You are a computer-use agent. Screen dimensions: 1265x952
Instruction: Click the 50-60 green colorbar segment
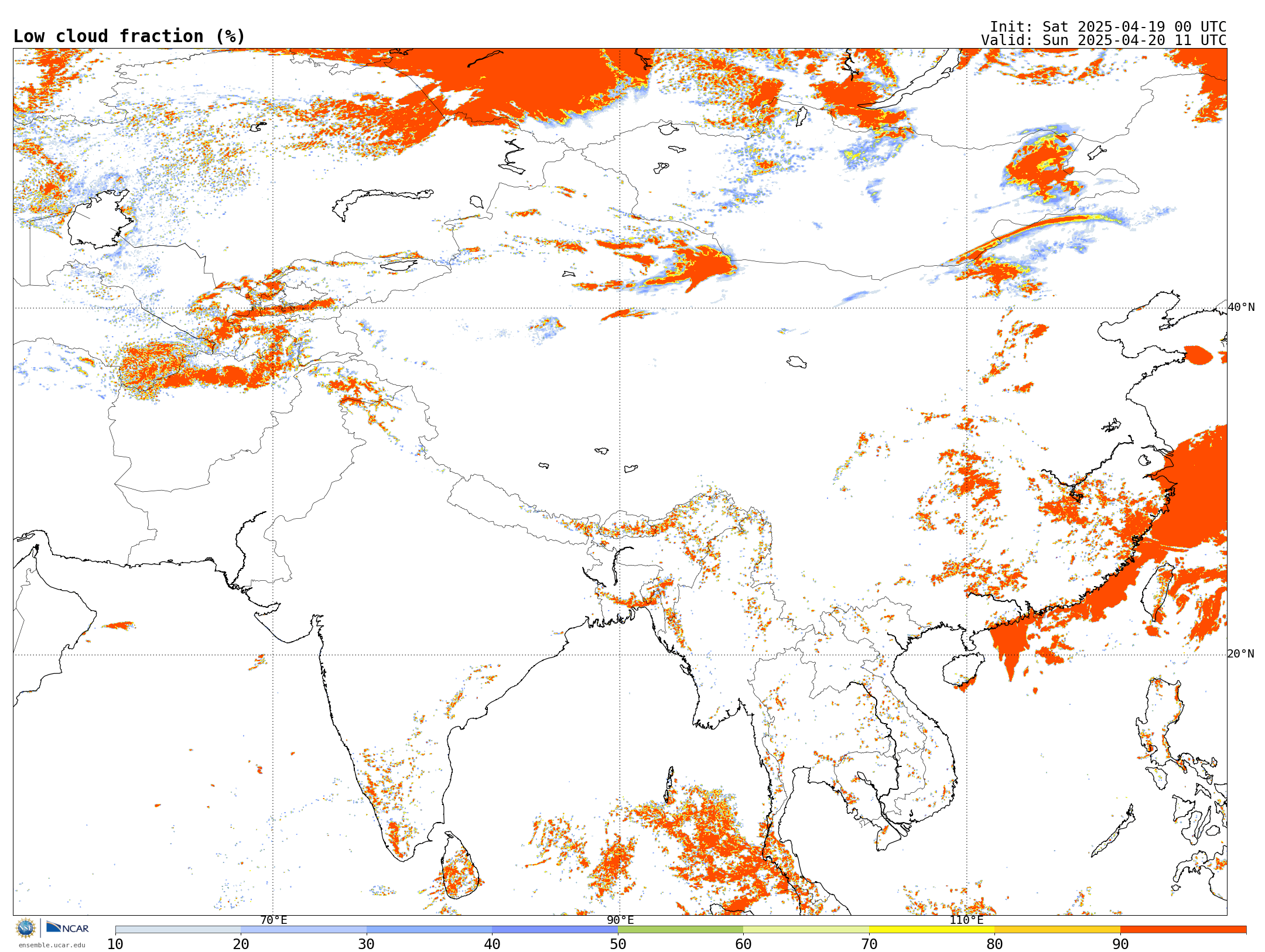point(681,930)
